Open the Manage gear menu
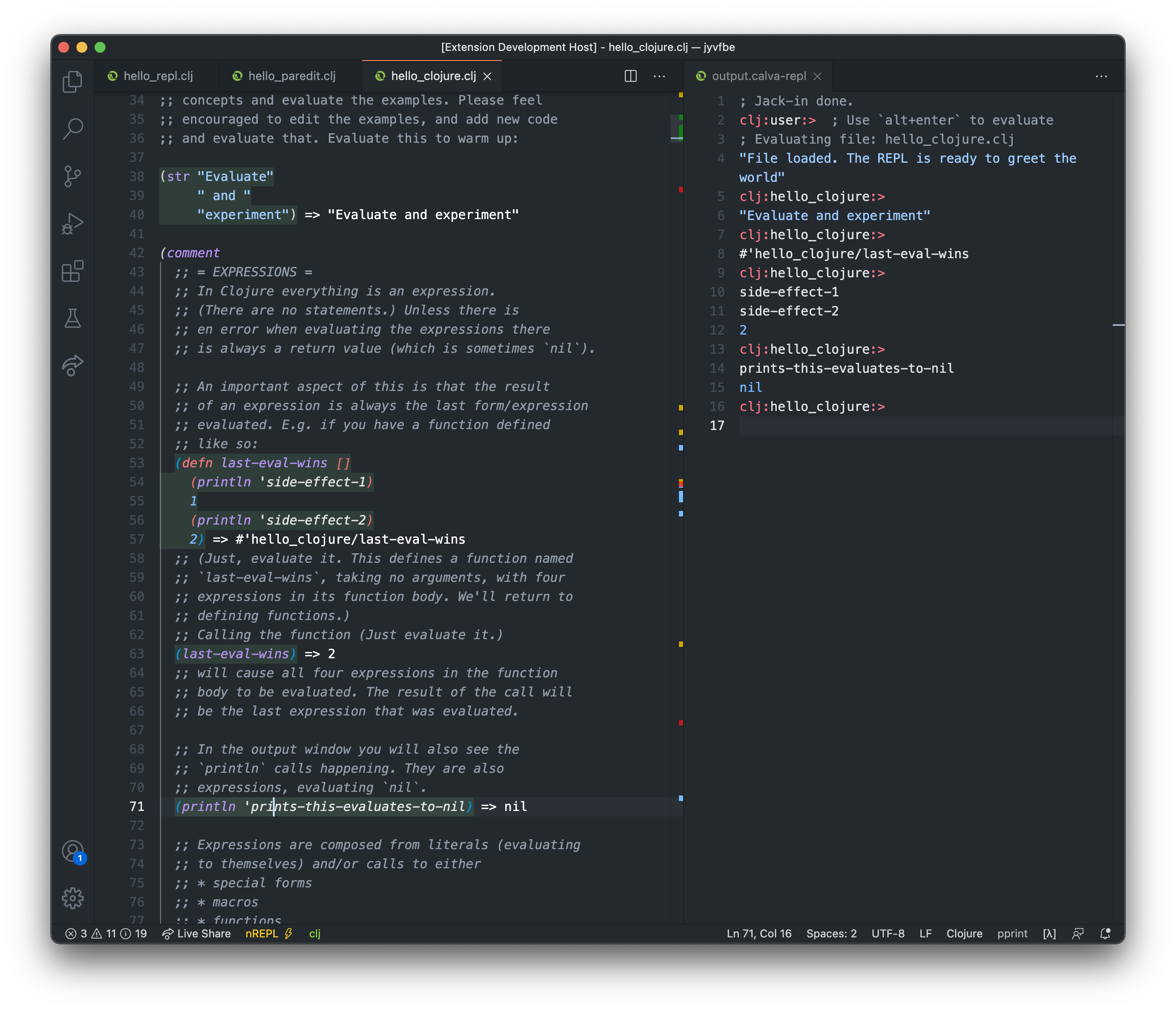This screenshot has width=1176, height=1011. click(73, 898)
